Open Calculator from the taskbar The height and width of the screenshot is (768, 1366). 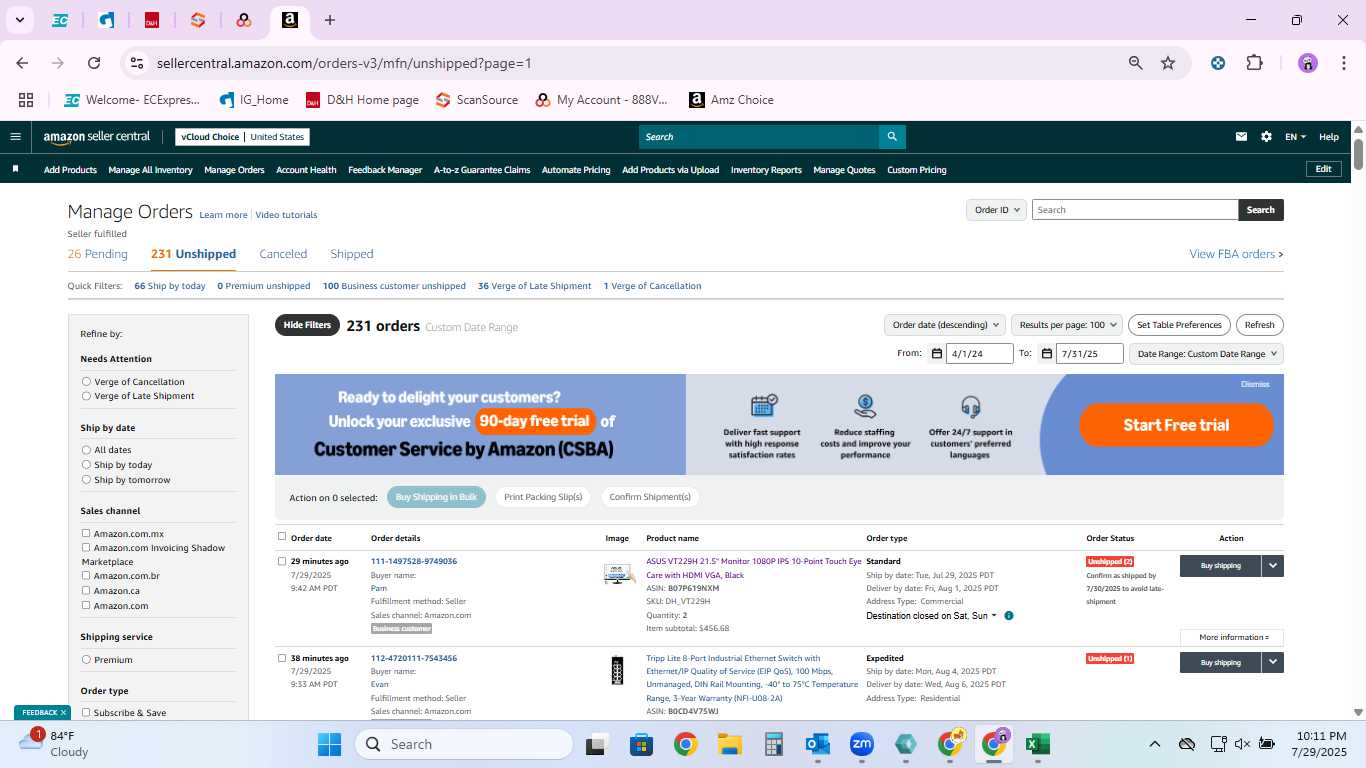pos(773,744)
